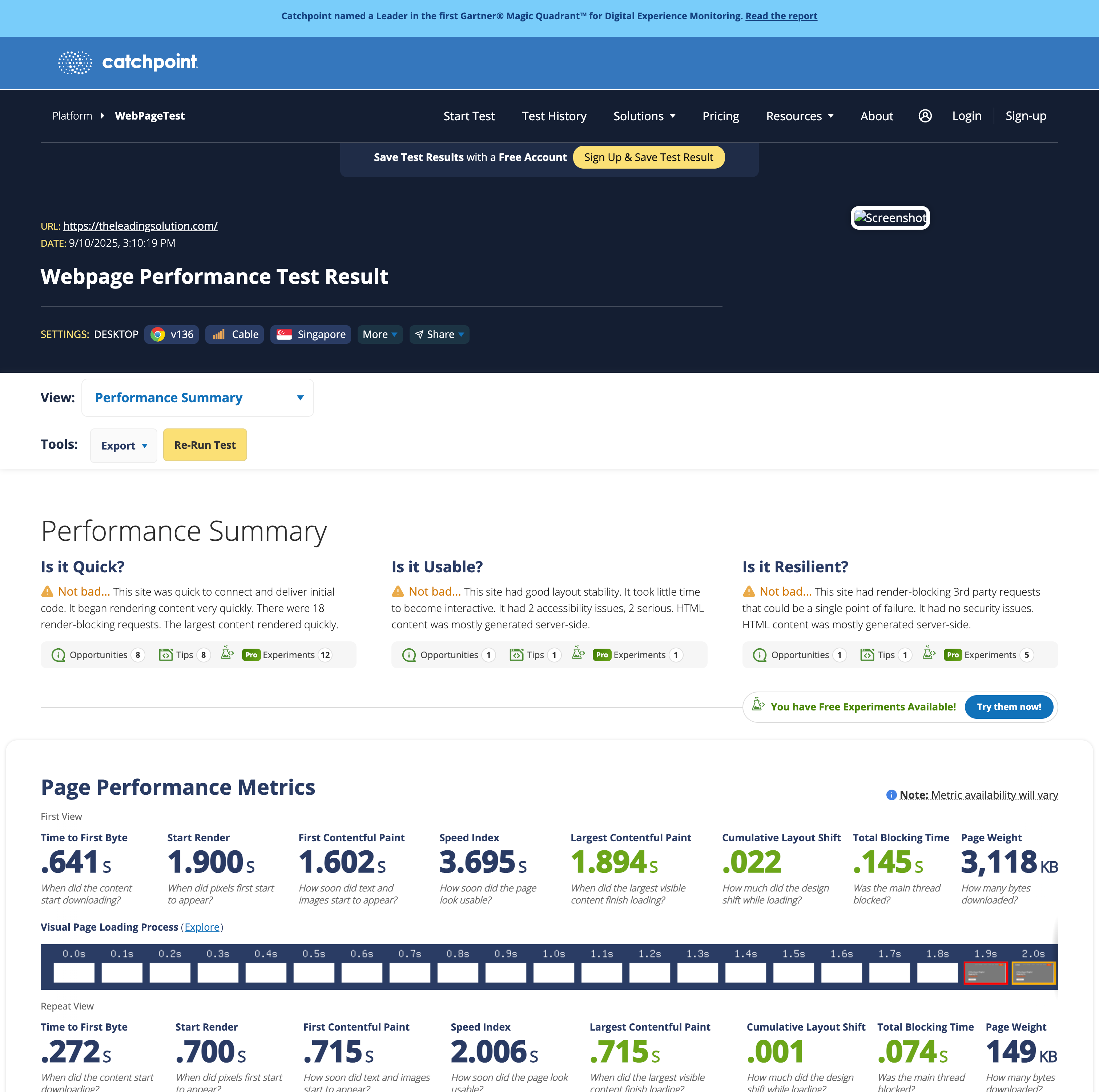The height and width of the screenshot is (1092, 1099).
Task: Click the Catchpoint logo icon
Action: pyautogui.click(x=75, y=63)
